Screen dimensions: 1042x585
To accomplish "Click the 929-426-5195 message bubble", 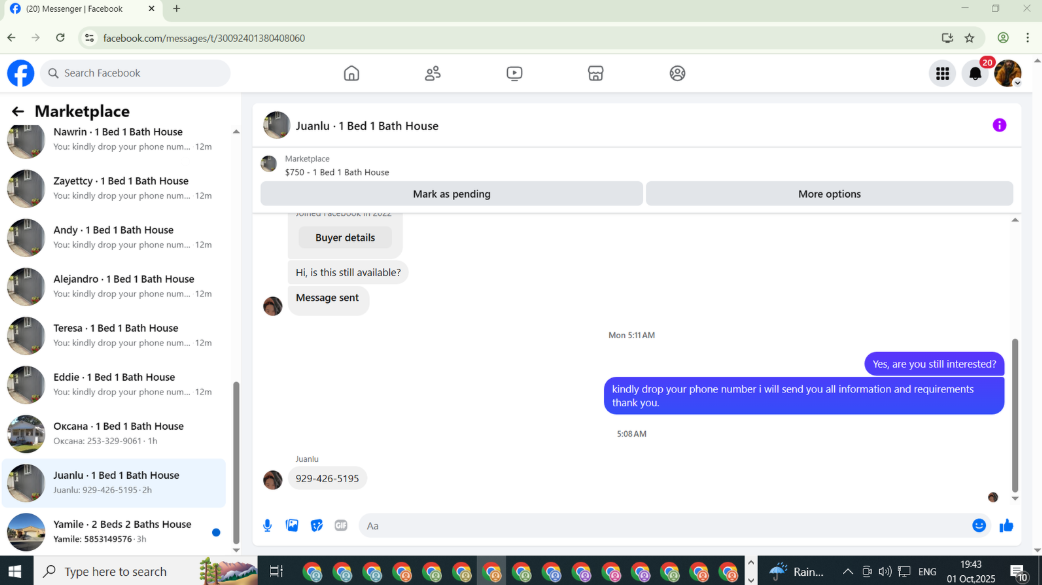I will coord(327,478).
